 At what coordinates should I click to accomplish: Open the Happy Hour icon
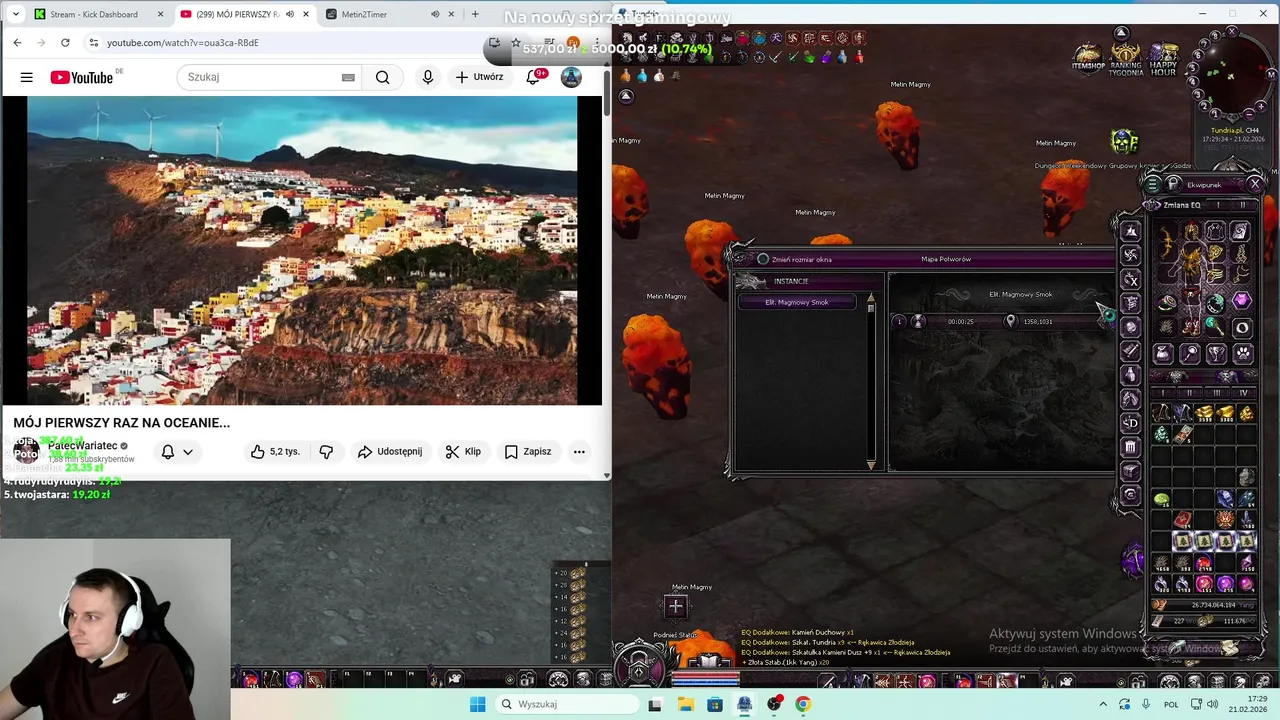pyautogui.click(x=1163, y=59)
